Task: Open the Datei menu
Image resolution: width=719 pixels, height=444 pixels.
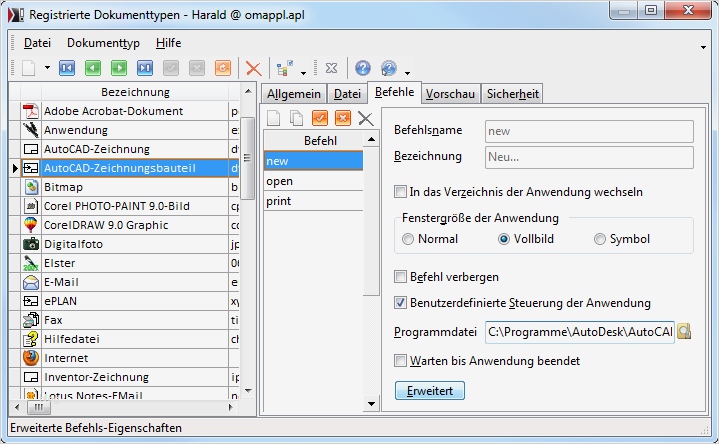Action: coord(37,43)
